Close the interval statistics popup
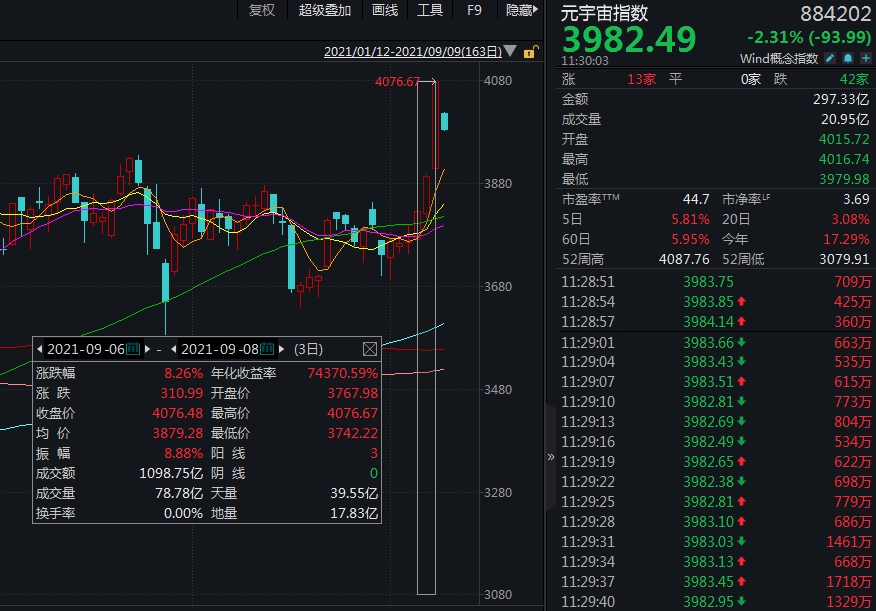This screenshot has width=876, height=611. pyautogui.click(x=369, y=349)
